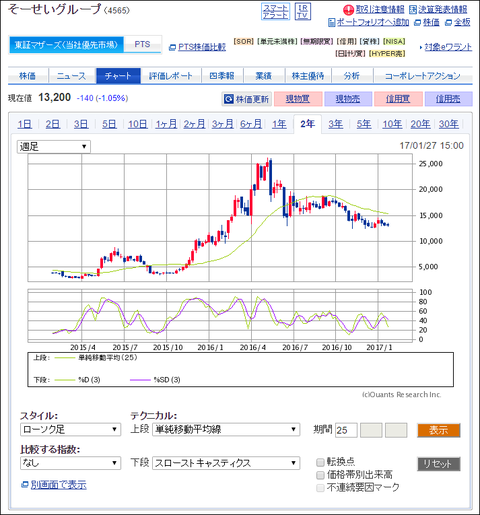Image resolution: width=480 pixels, height=515 pixels.
Task: Click the 信用買 button
Action: click(x=398, y=99)
